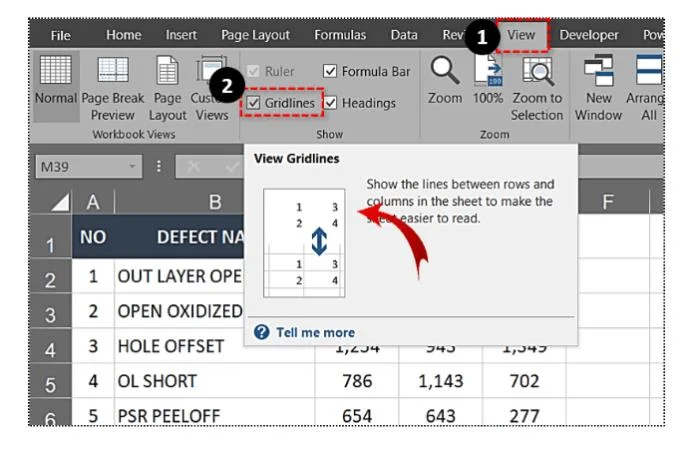Select row 4 header
Viewport: 690px width, 454px height.
[x=50, y=346]
